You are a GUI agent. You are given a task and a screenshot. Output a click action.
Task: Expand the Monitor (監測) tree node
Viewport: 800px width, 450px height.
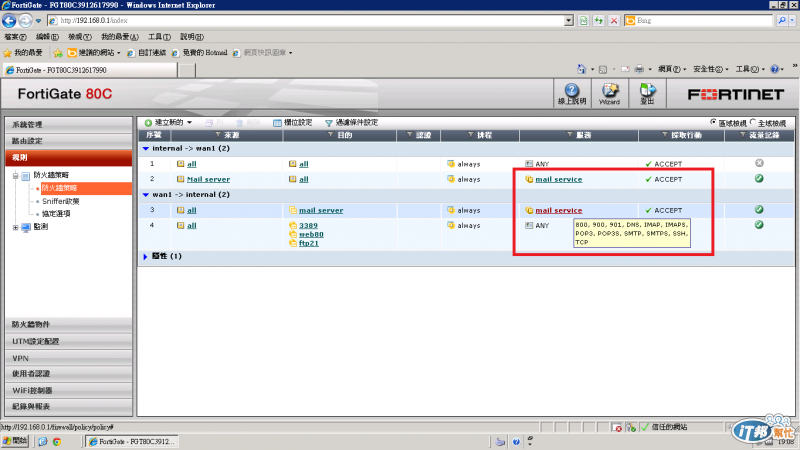(x=16, y=227)
